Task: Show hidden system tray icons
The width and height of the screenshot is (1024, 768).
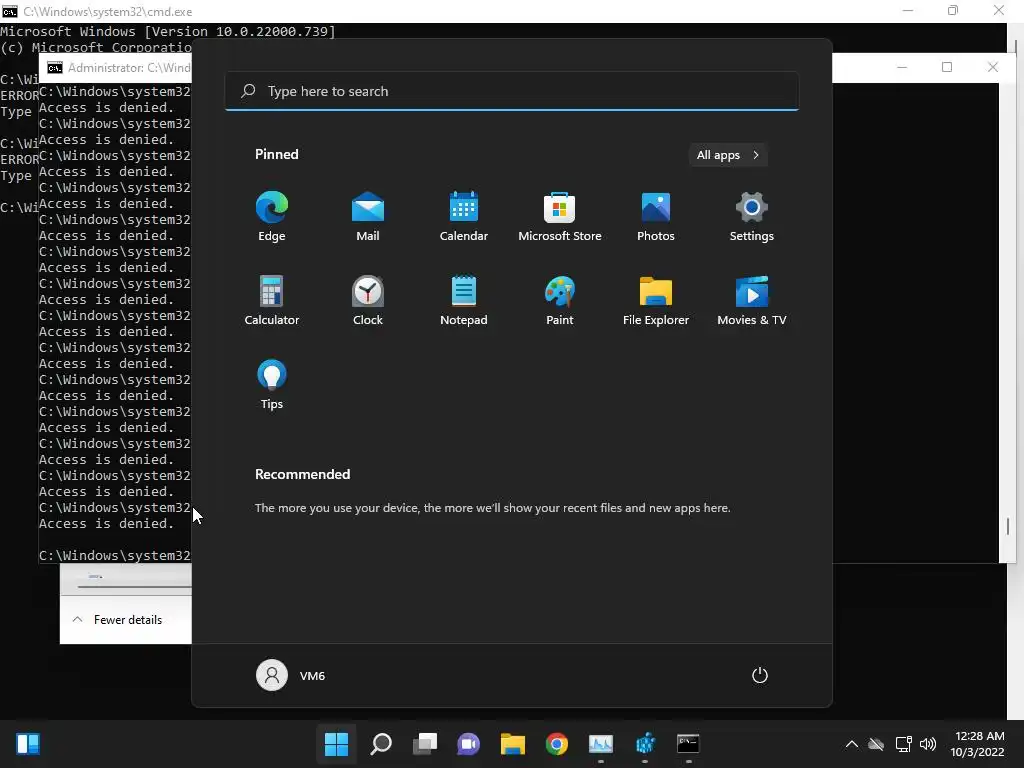Action: coord(852,744)
